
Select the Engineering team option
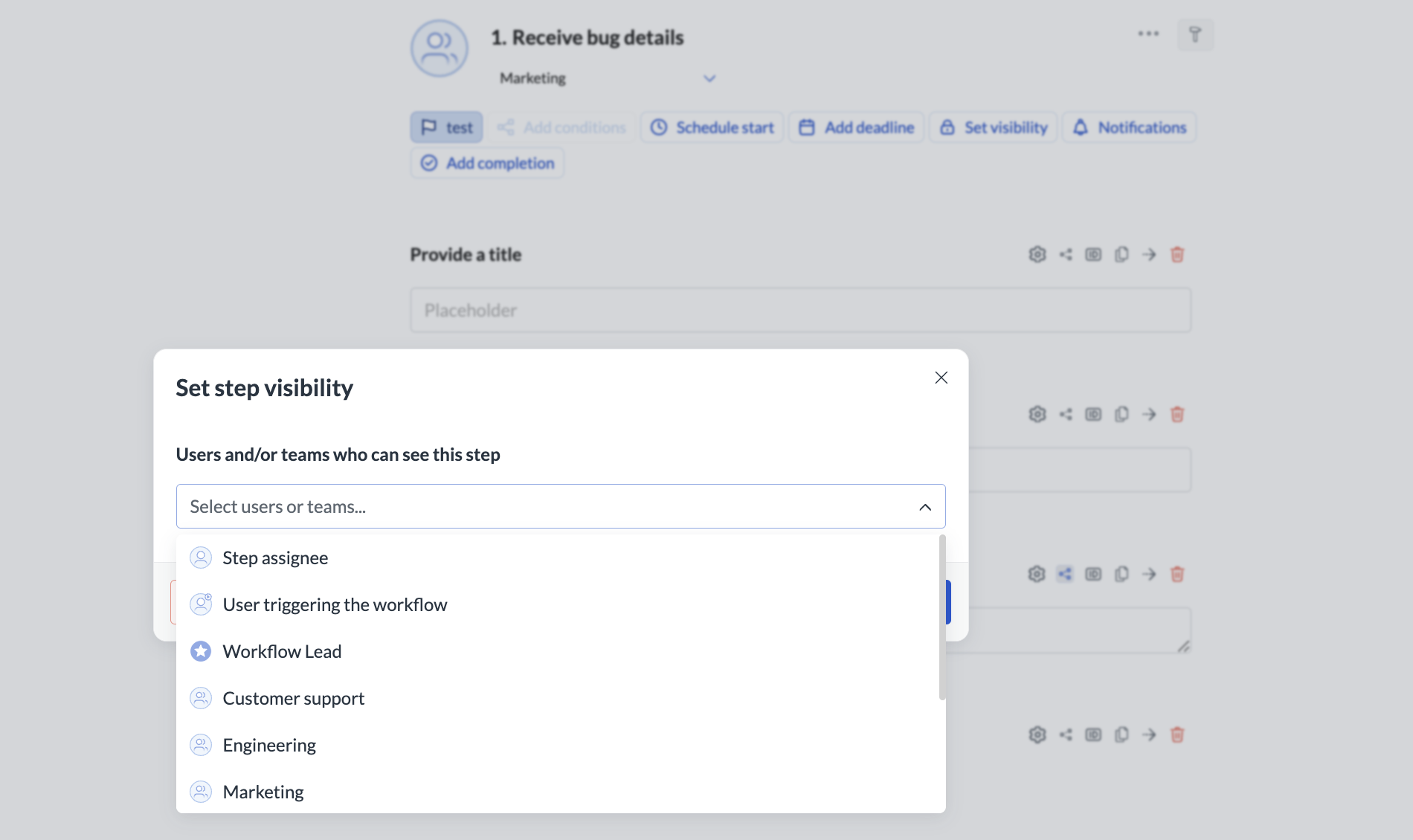pos(269,744)
